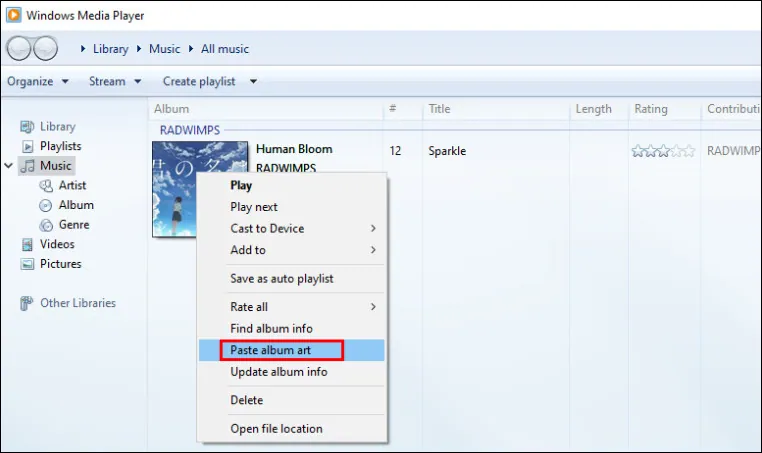The width and height of the screenshot is (762, 453).
Task: Click the Library breadcrumb link
Action: point(111,49)
